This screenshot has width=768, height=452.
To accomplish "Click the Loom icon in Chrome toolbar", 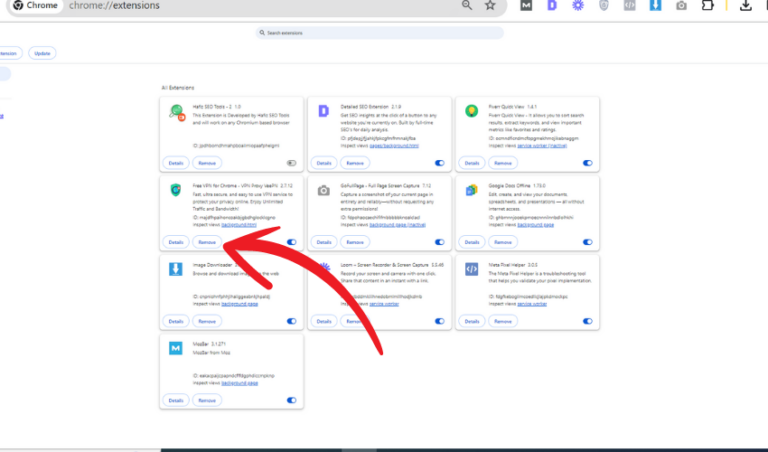I will click(578, 6).
